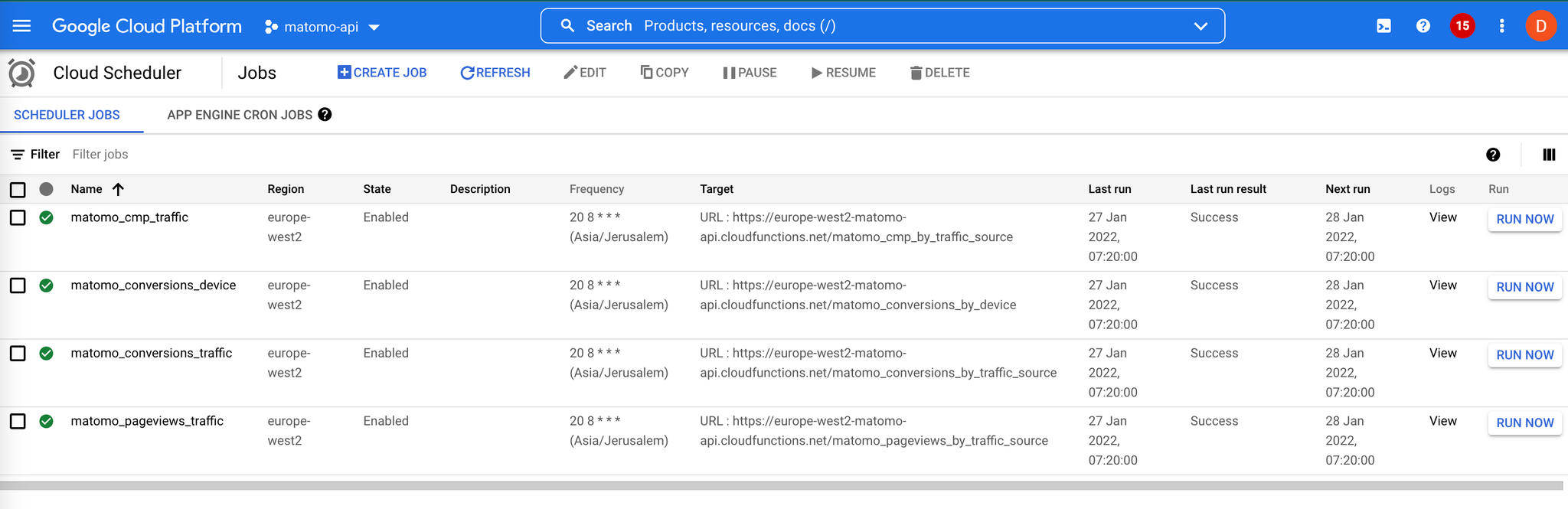Click the green status icon for matomo_conversions_device
Viewport: 1568px width, 509px height.
(x=47, y=285)
